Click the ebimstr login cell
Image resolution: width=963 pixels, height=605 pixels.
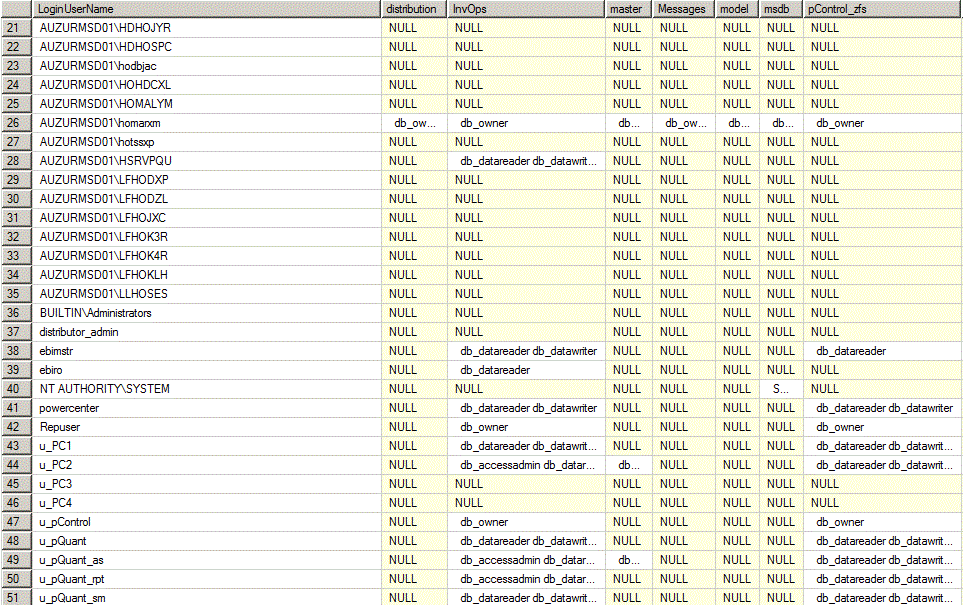click(206, 351)
